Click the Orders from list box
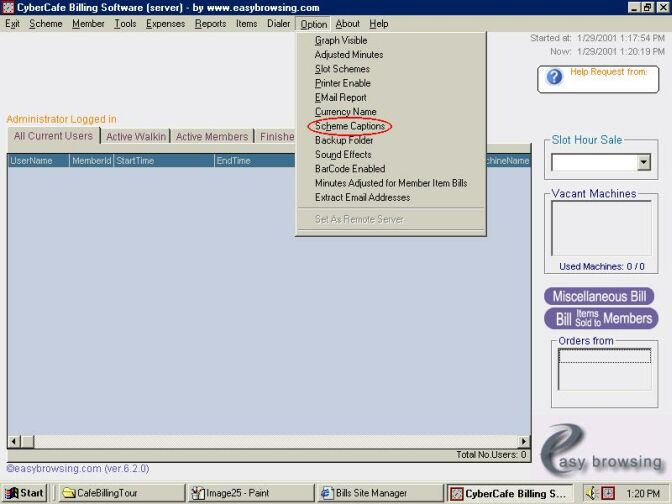Viewport: 672px width, 504px height. coord(604,369)
